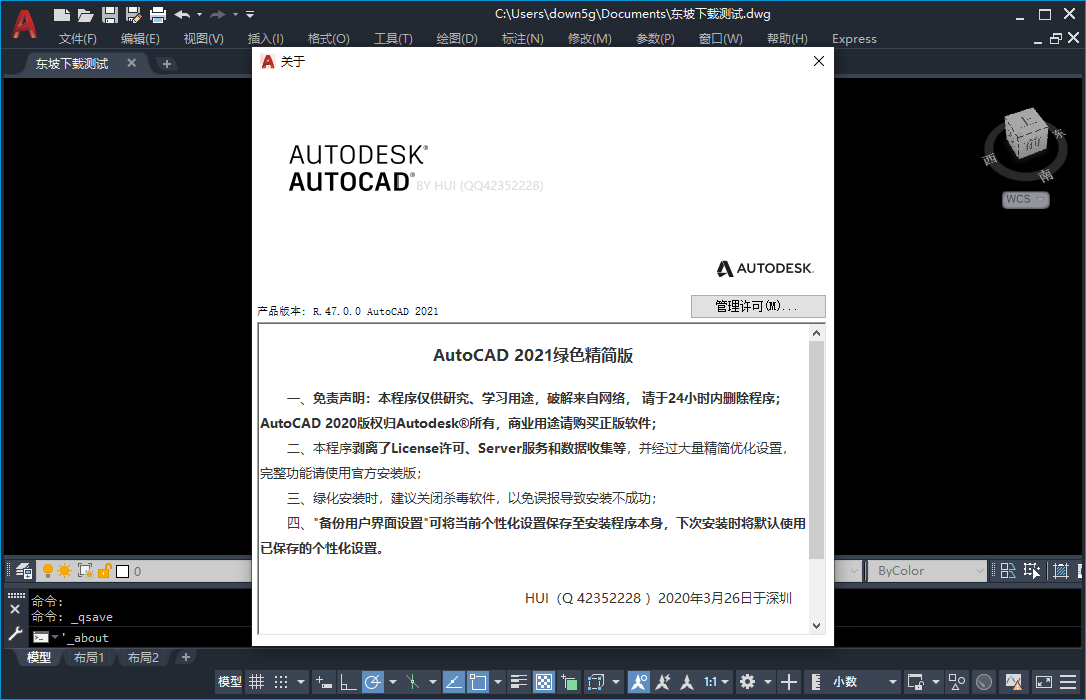1086x700 pixels.
Task: Click the Save icon in quick access toolbar
Action: coord(108,14)
